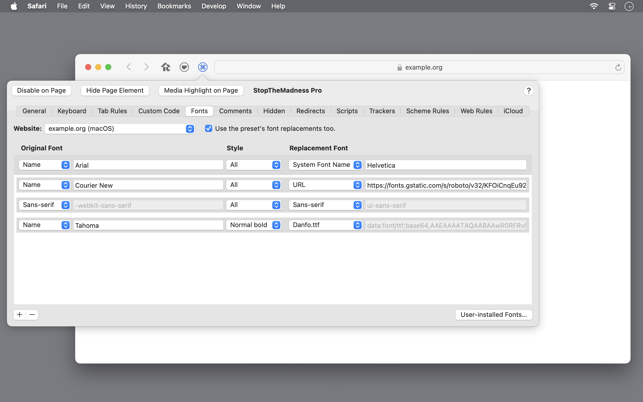
Task: Toggle Use the preset's font replacements checkbox
Action: [208, 128]
